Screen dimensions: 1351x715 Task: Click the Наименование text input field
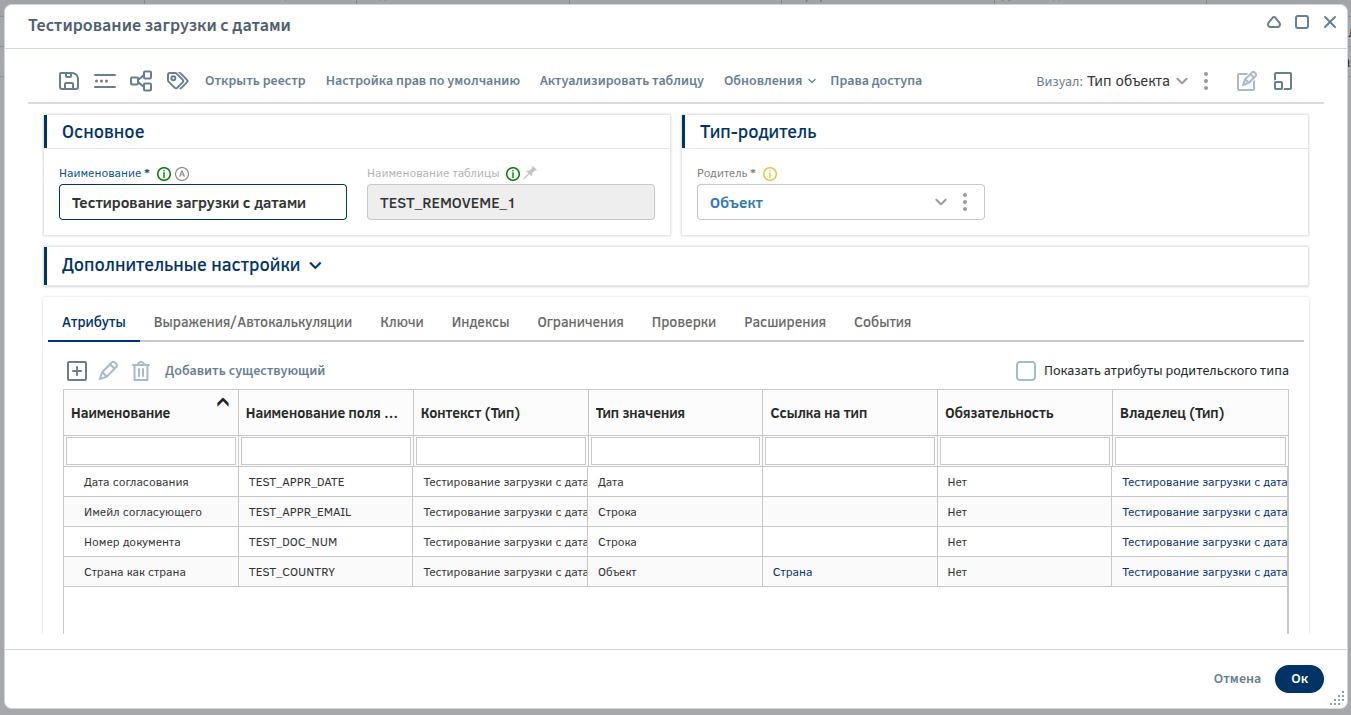click(203, 202)
